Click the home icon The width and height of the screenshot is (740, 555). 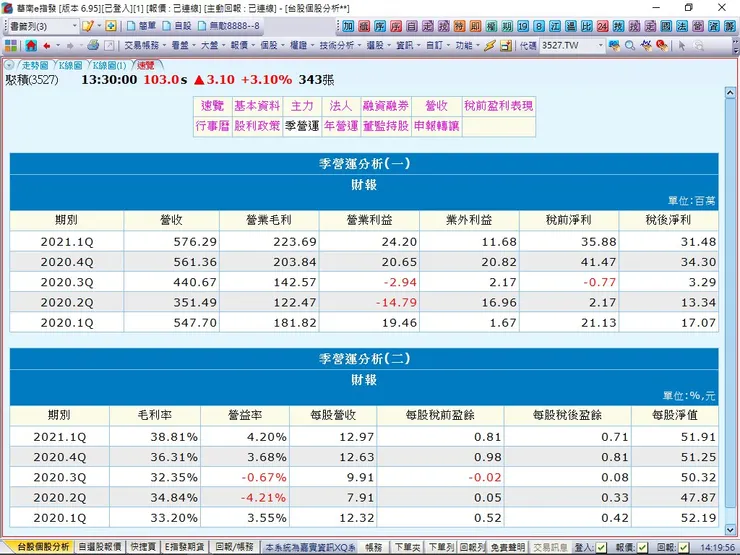click(31, 45)
